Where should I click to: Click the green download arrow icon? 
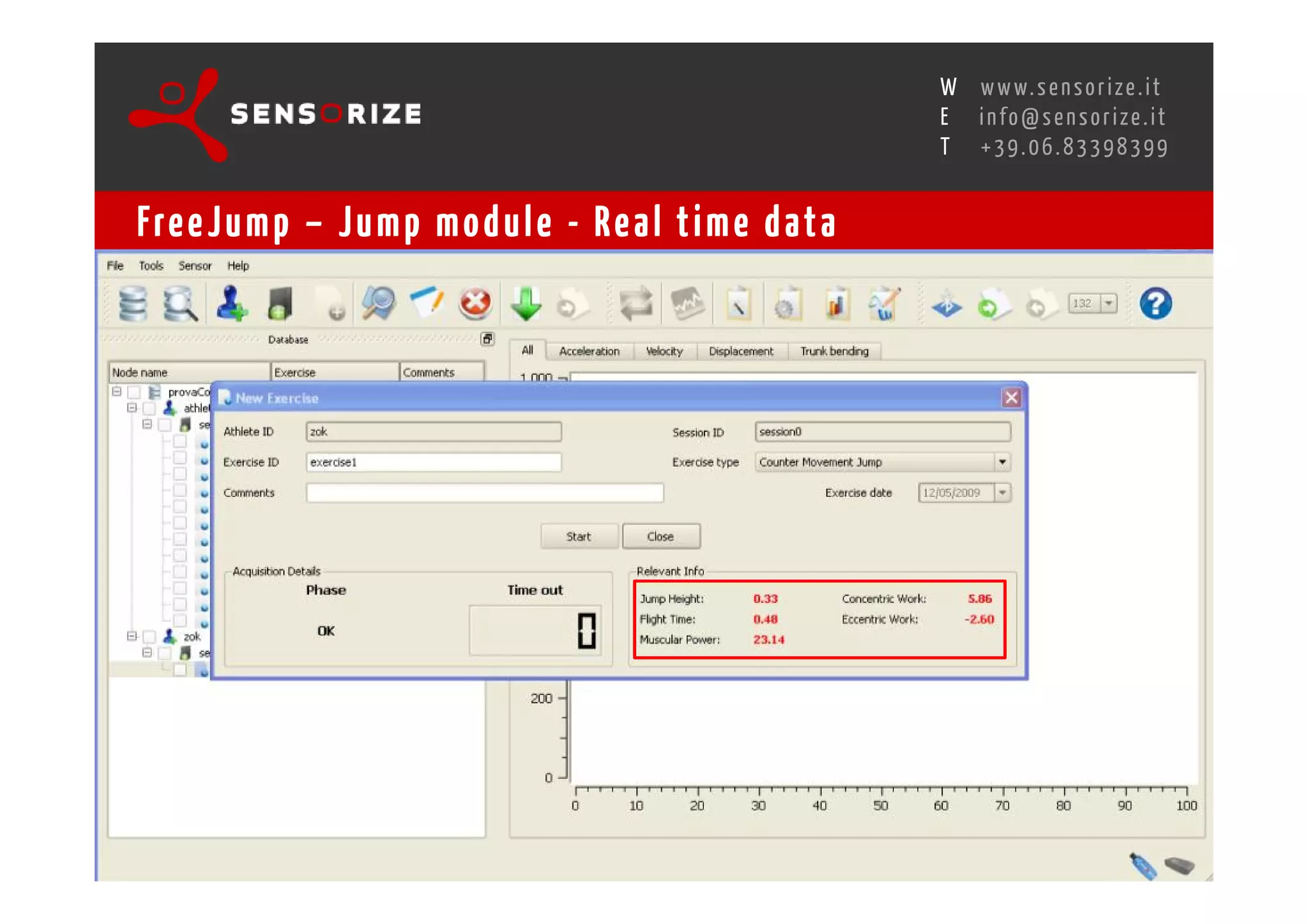pos(526,304)
